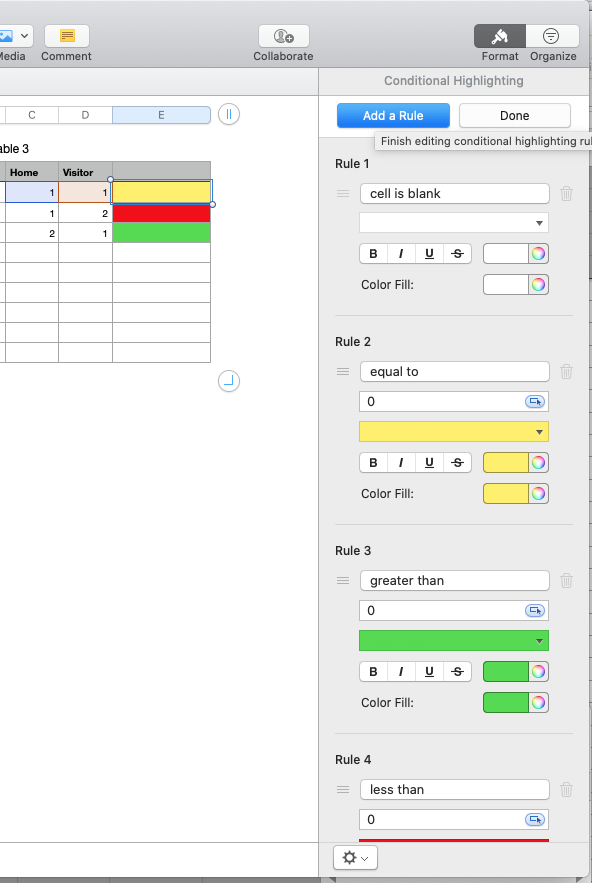This screenshot has height=883, width=592.
Task: Click the Add a Rule button
Action: [393, 115]
